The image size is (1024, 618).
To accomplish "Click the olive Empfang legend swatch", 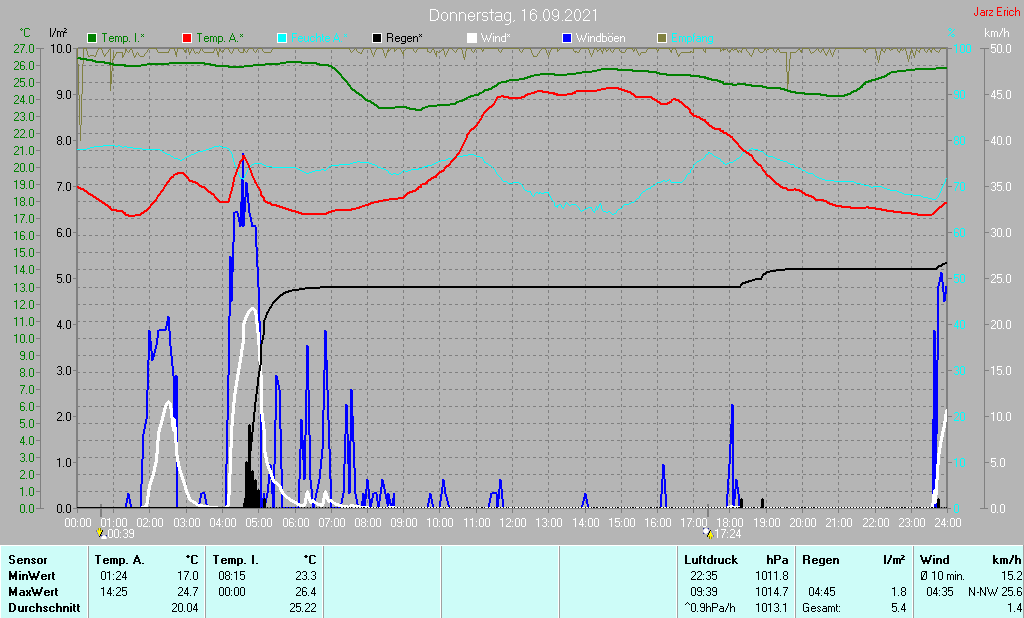I will [x=662, y=38].
